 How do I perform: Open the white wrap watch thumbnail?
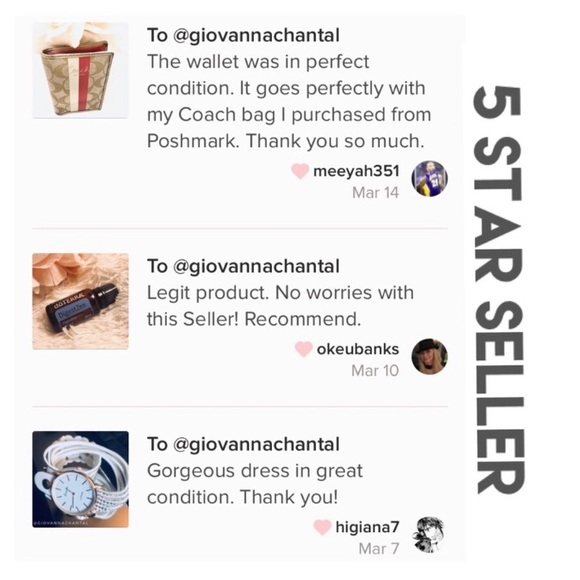click(x=81, y=479)
